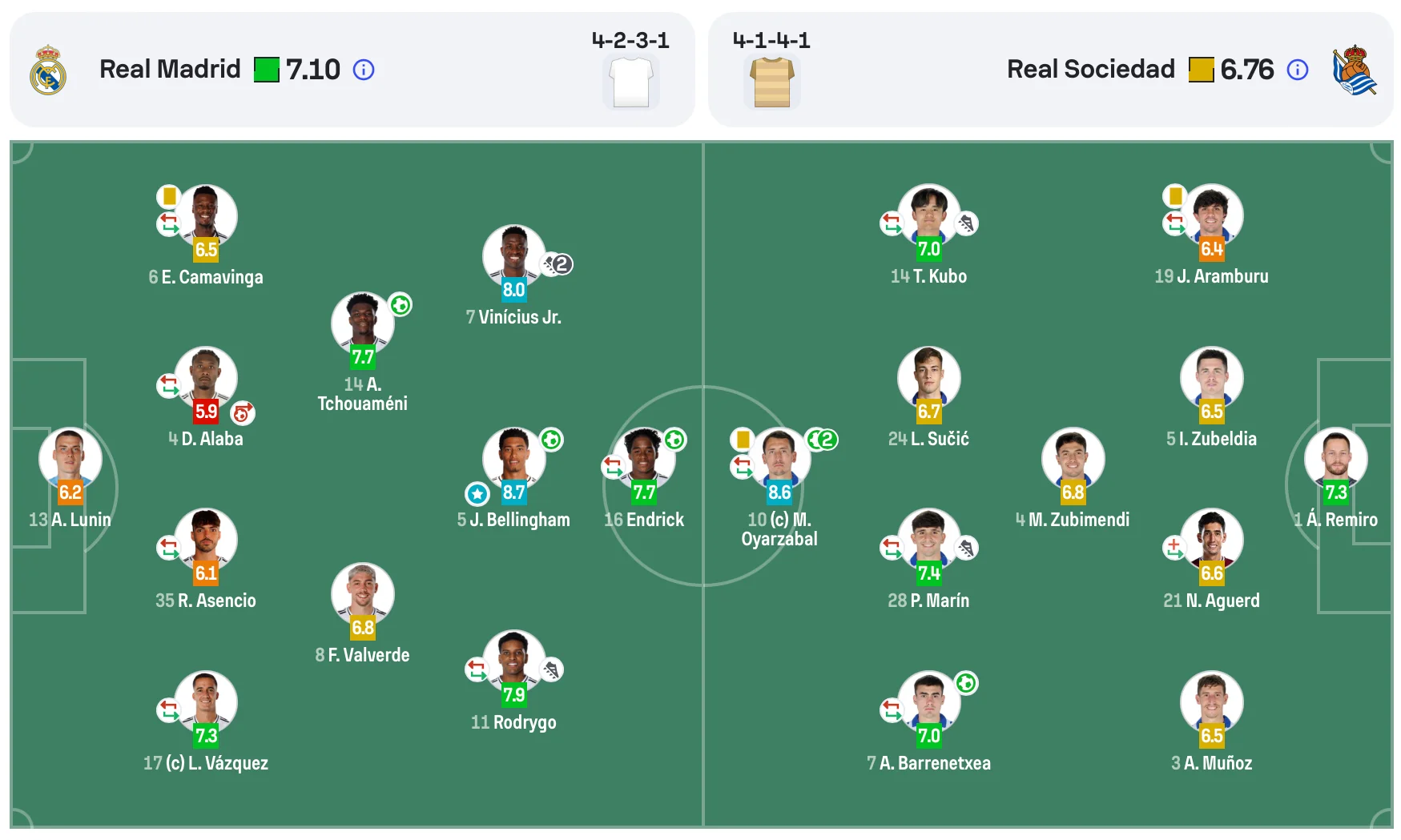Click Aguerd's injury substitution icon

click(x=1174, y=548)
